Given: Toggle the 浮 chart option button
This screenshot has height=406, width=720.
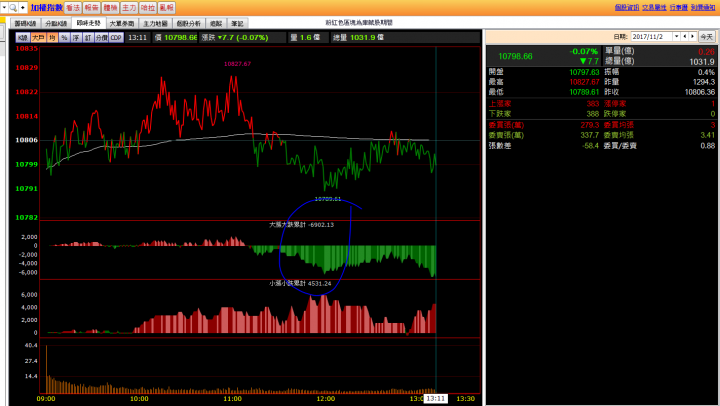Looking at the screenshot, I should [76, 38].
